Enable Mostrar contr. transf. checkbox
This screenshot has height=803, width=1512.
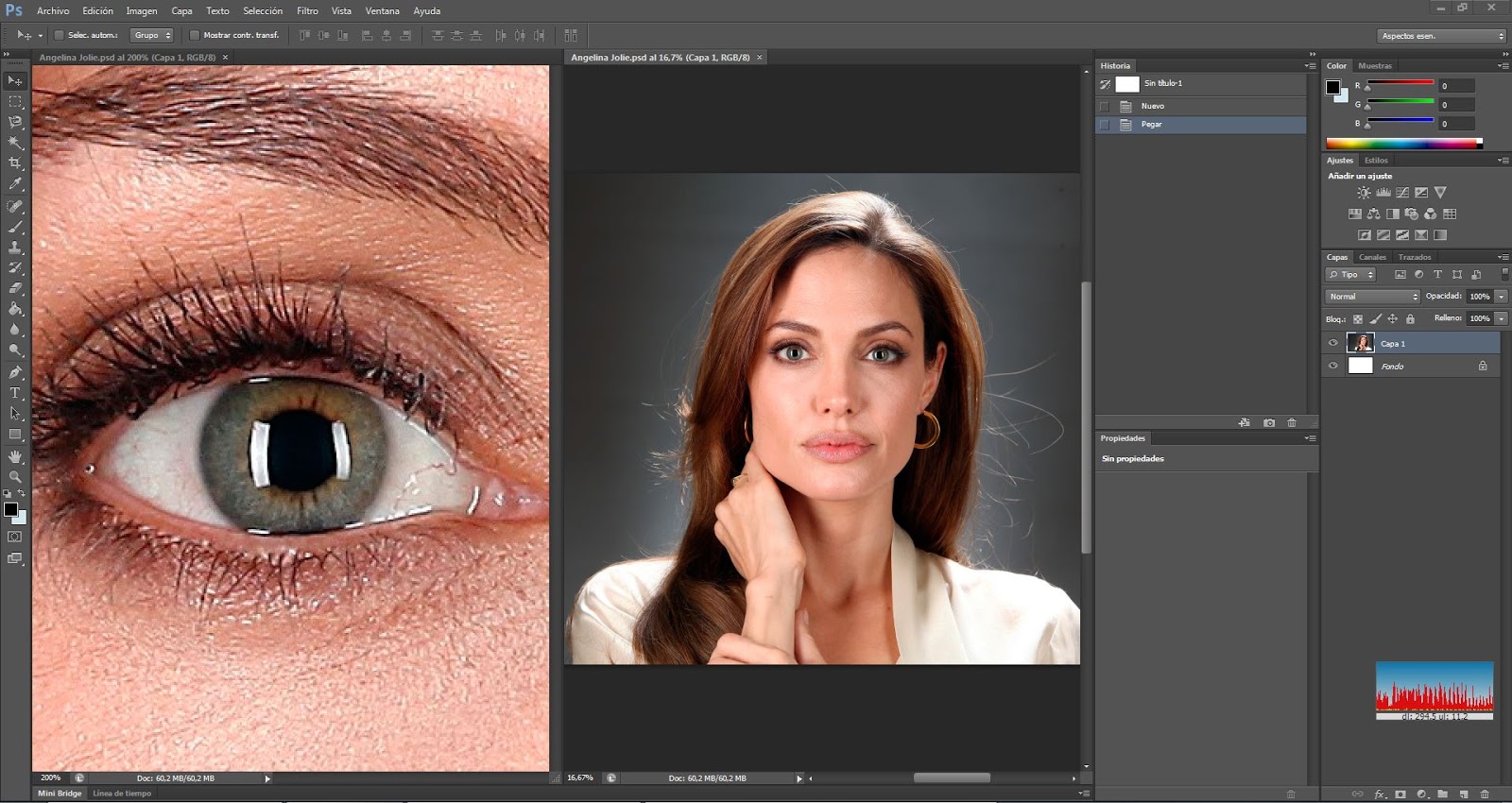point(194,35)
